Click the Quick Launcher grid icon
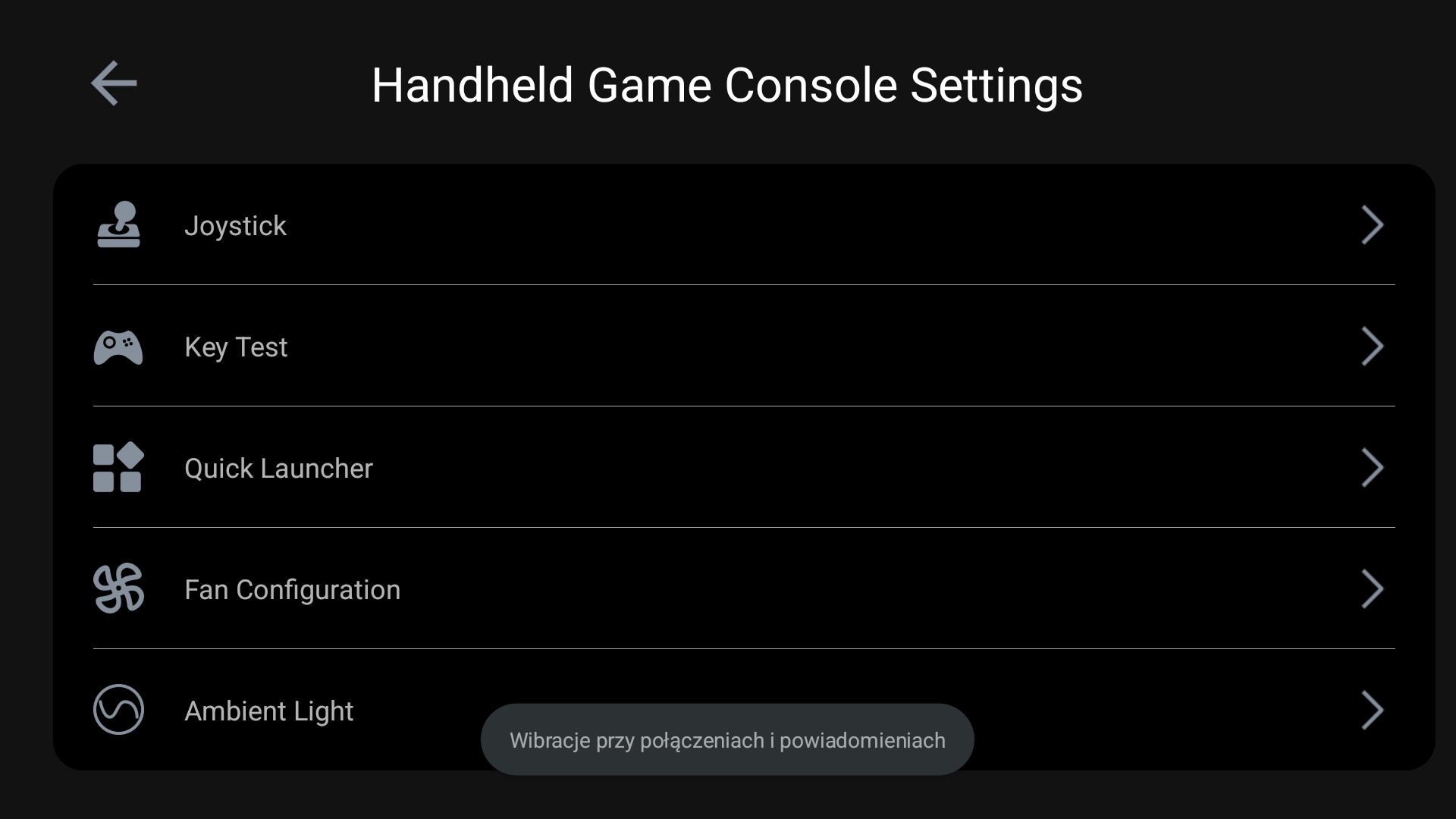1456x819 pixels. pos(118,467)
